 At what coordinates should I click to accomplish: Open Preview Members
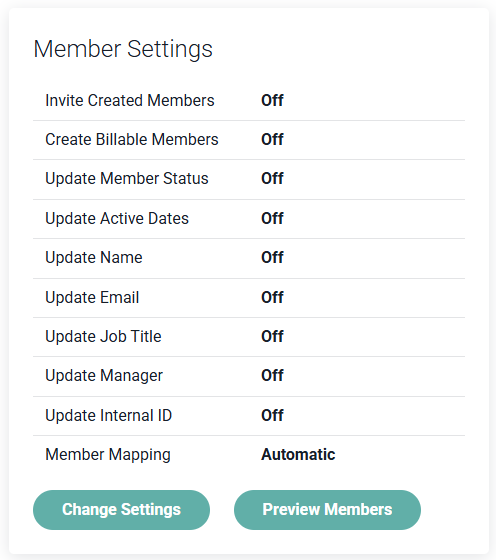327,510
